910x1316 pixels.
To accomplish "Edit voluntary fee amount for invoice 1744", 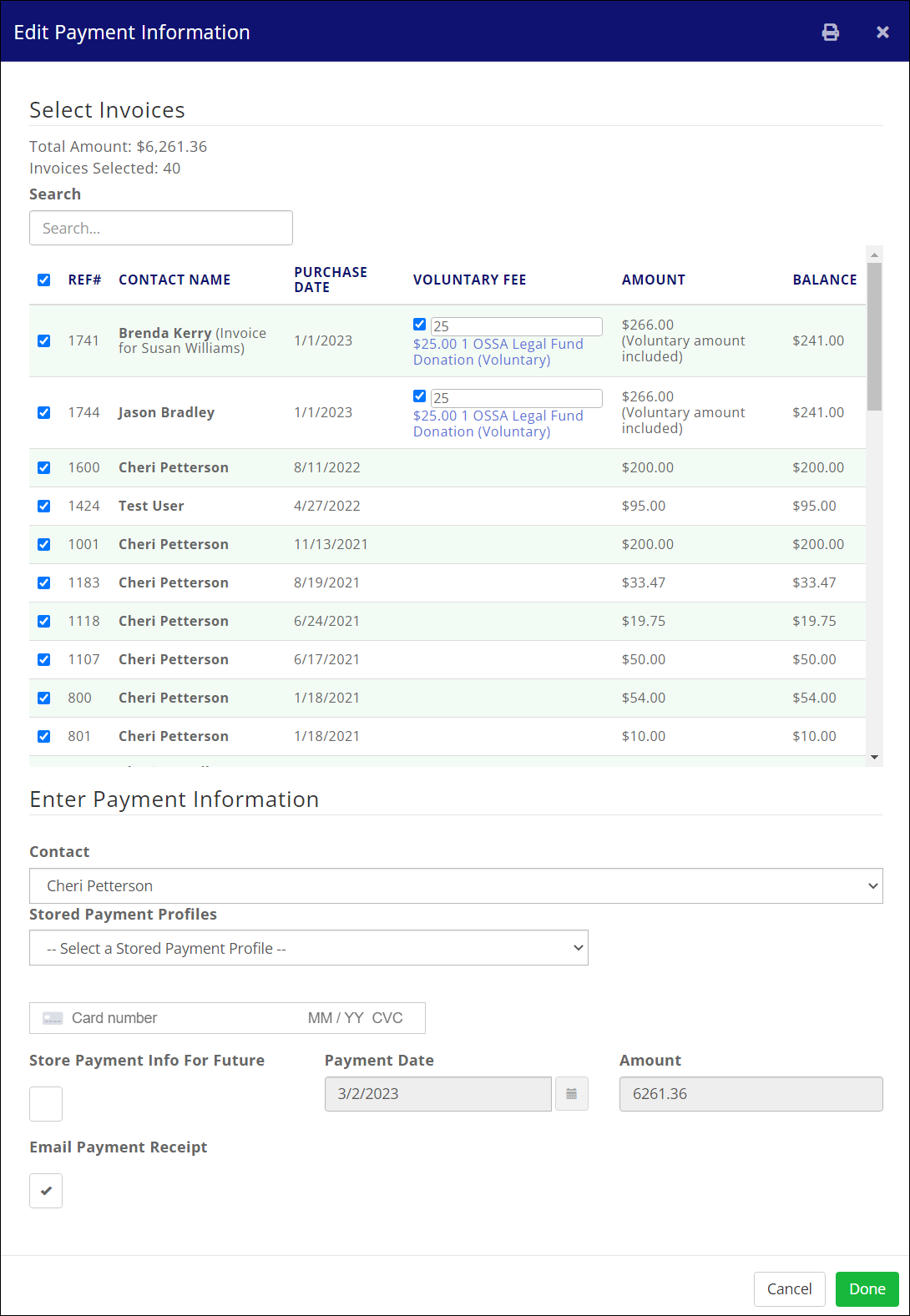I will click(x=517, y=398).
